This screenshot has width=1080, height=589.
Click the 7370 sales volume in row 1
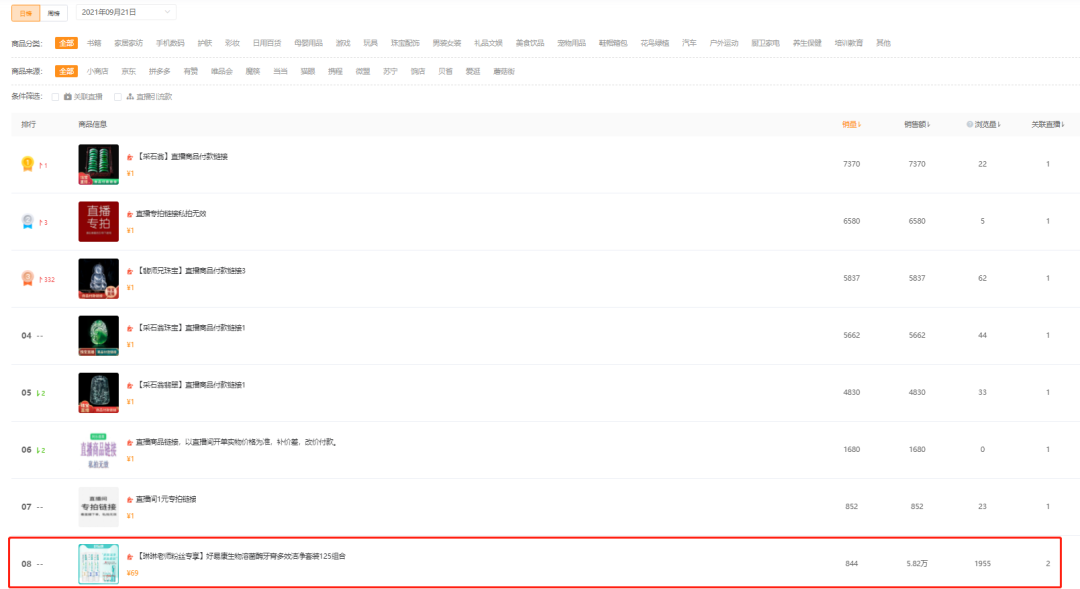851,164
